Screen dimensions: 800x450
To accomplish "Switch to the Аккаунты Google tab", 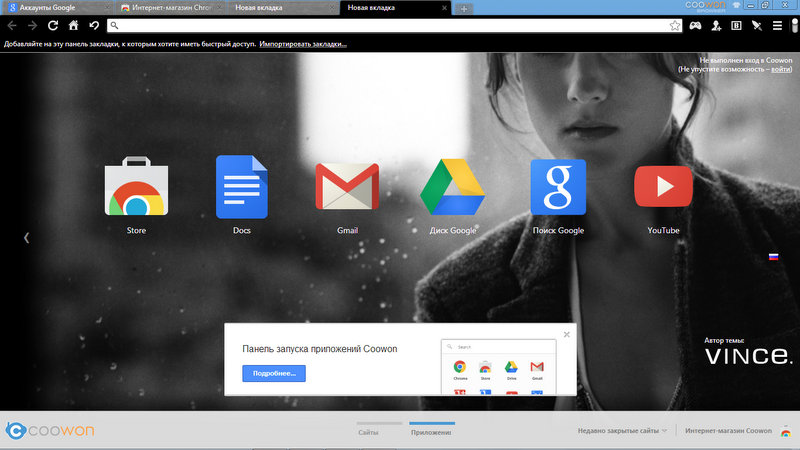I will (x=56, y=8).
